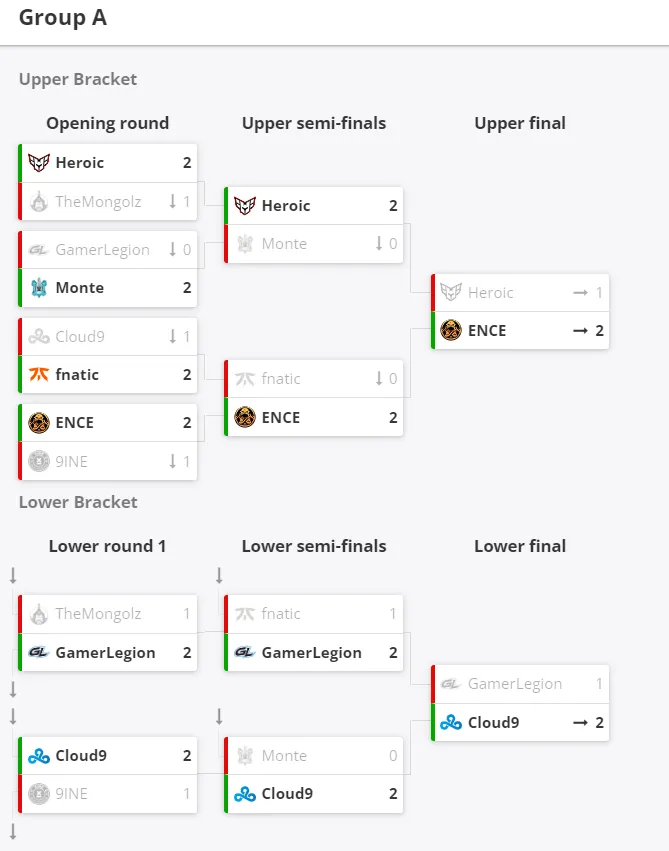Select Monte team in Lower semi-finals
The height and width of the screenshot is (851, 669).
(x=314, y=755)
